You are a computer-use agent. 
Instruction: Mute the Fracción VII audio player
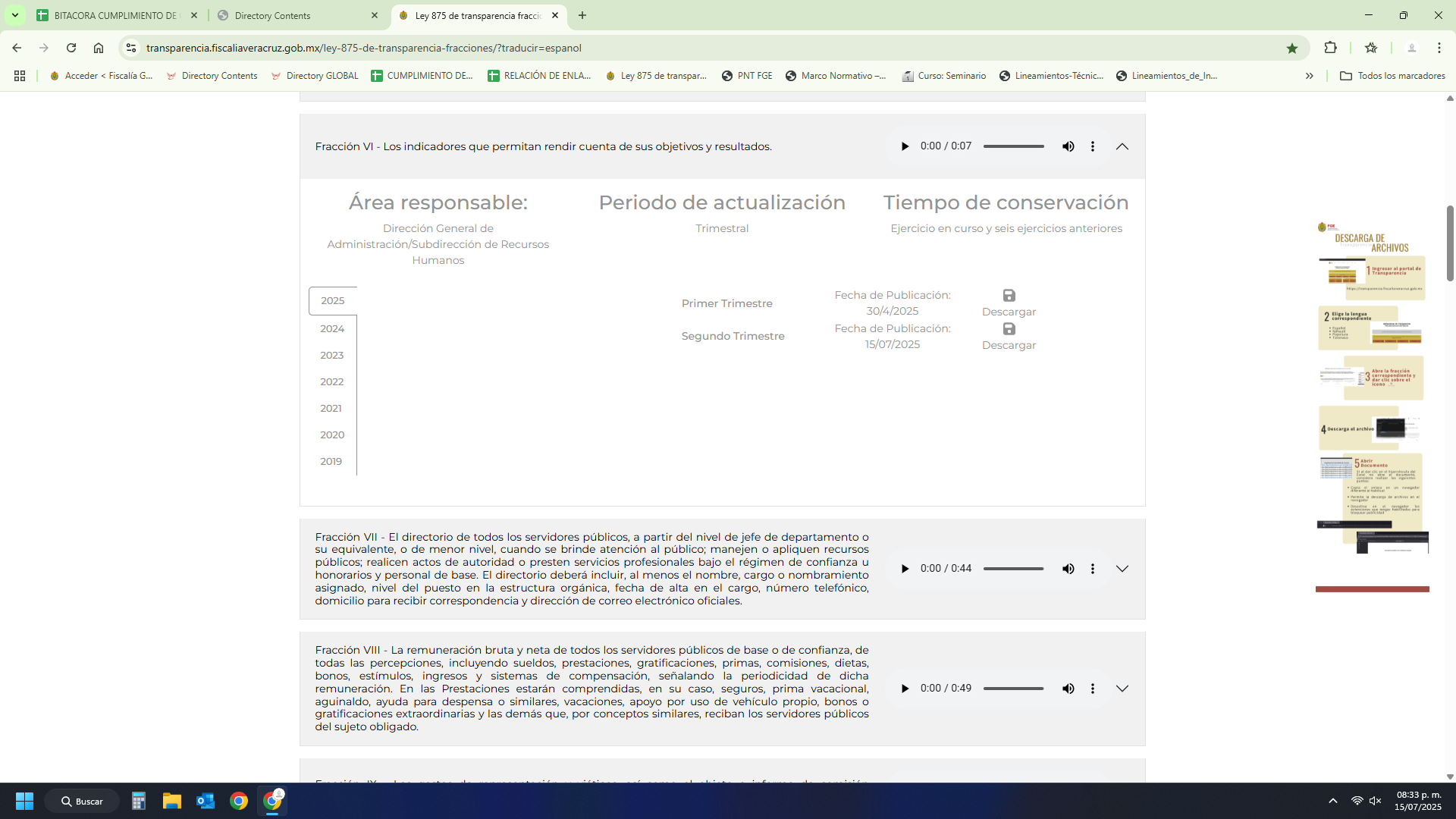1068,569
